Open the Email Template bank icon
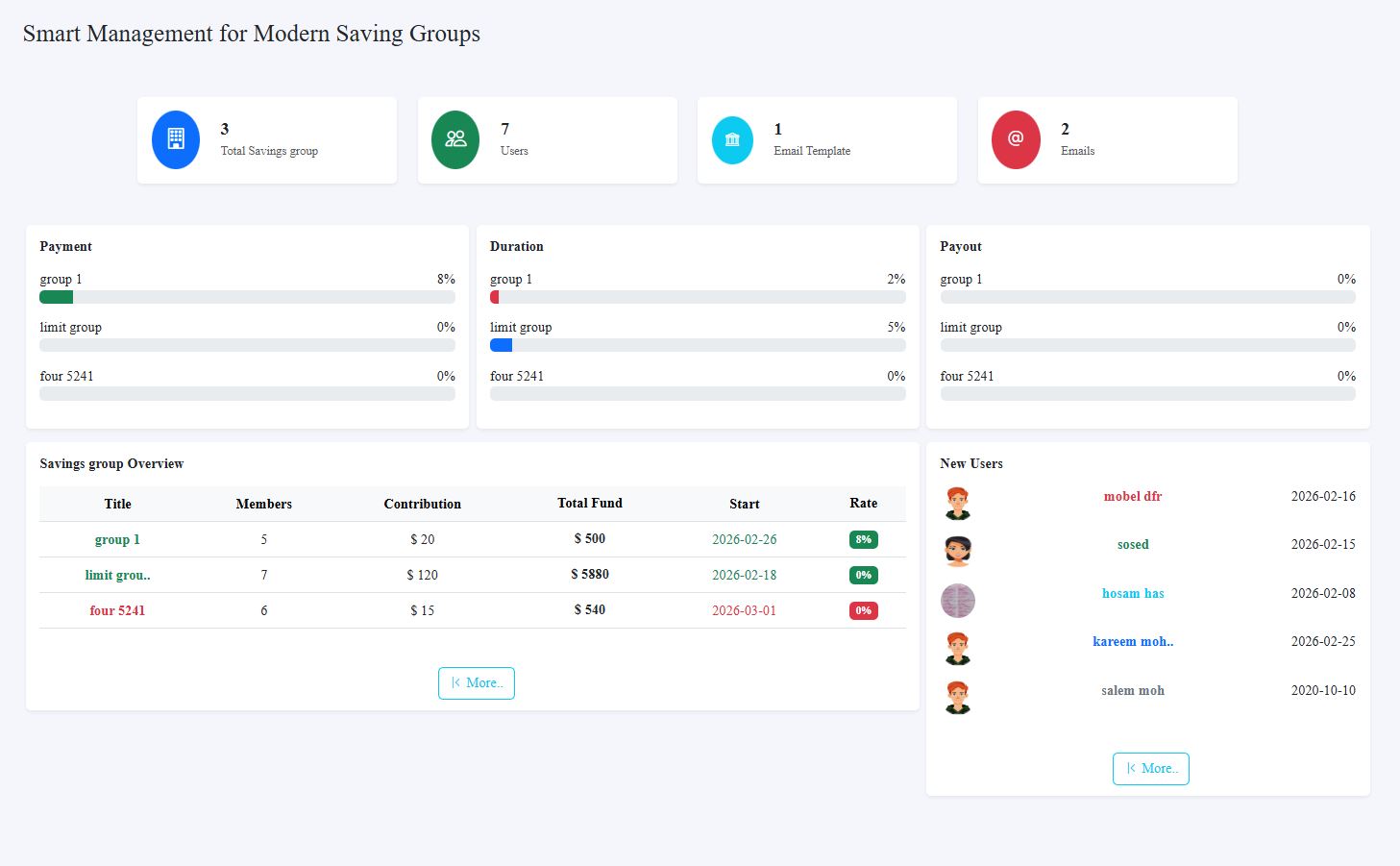Screen dimensions: 1400x866 click(732, 138)
